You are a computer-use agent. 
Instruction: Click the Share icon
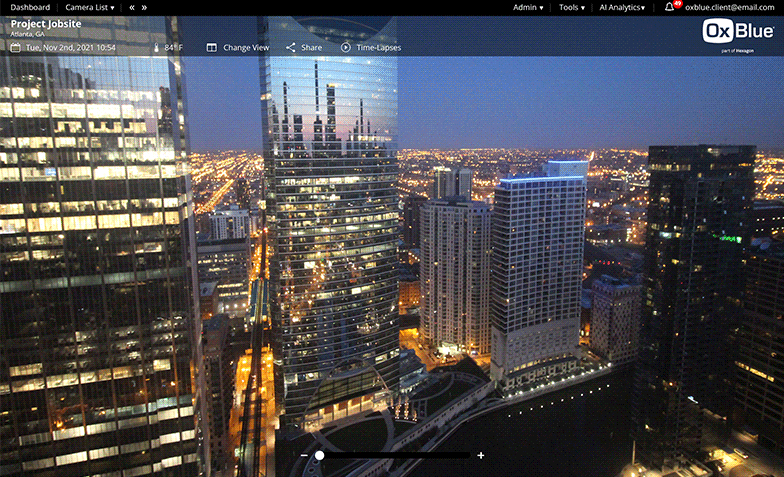pos(291,47)
